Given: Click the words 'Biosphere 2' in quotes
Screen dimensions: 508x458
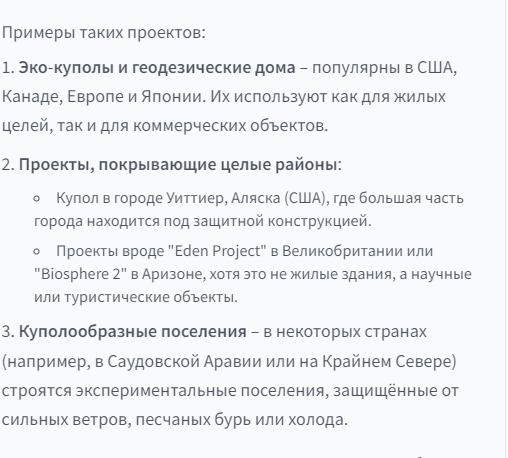Looking at the screenshot, I should tap(80, 274).
